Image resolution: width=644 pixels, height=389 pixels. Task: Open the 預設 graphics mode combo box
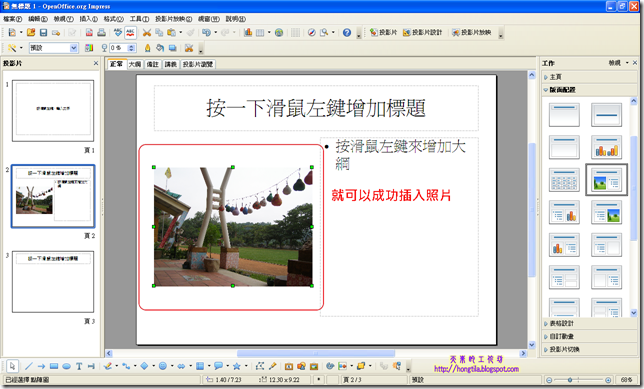tap(53, 48)
